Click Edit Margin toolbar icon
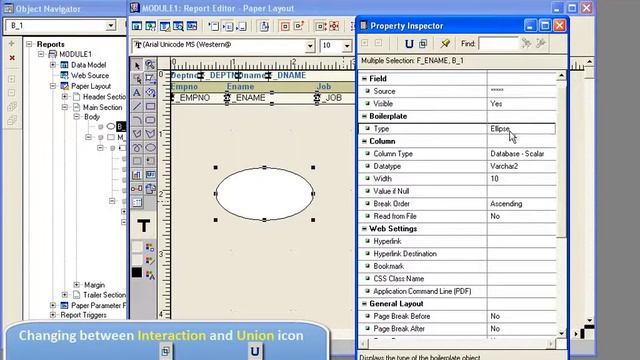This screenshot has height=360, width=640. click(x=264, y=26)
